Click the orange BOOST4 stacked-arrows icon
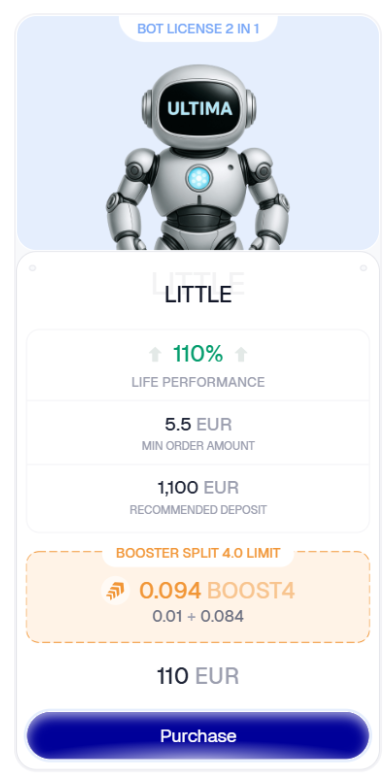Image resolution: width=391 pixels, height=775 pixels. click(x=115, y=591)
